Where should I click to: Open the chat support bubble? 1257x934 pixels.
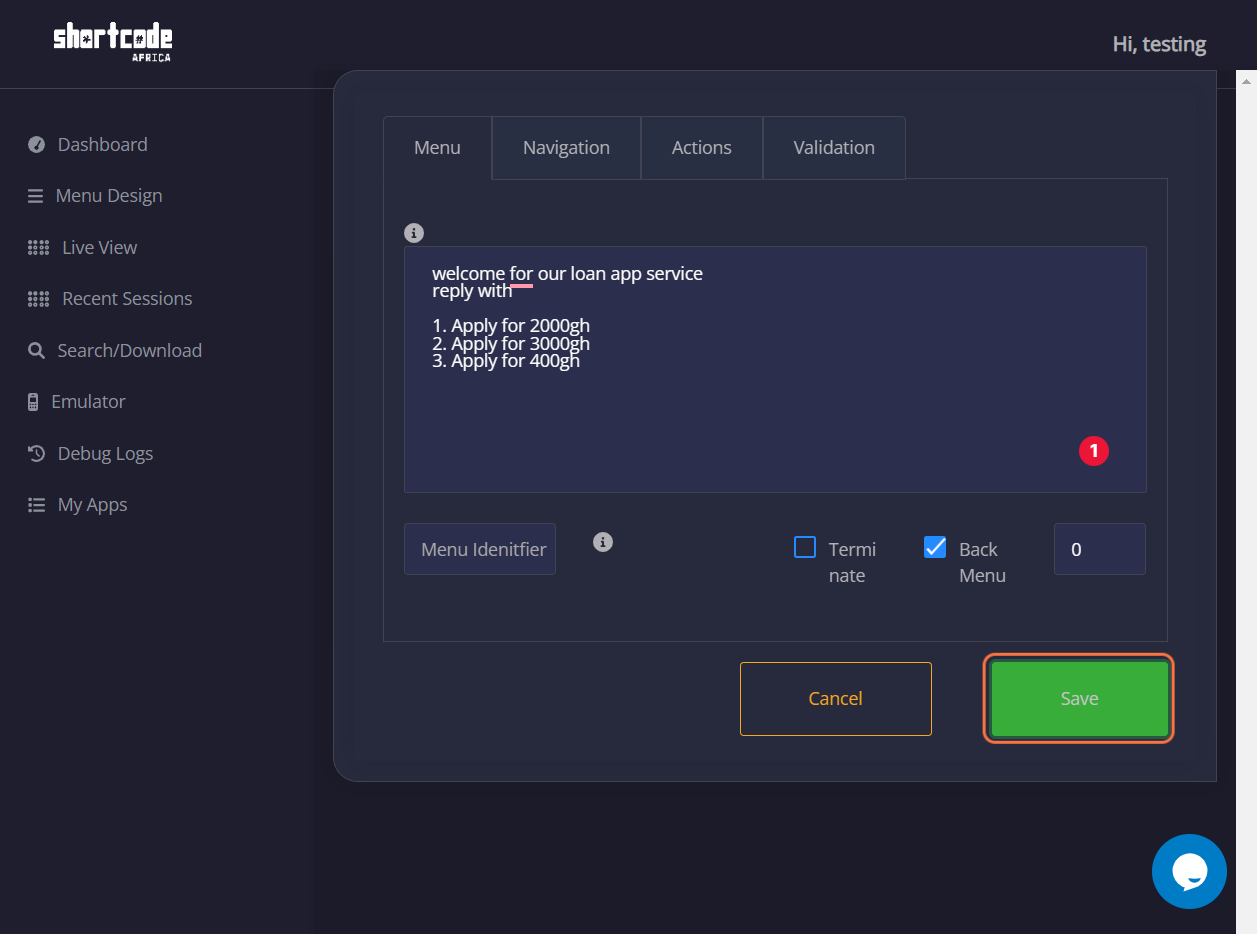(x=1189, y=871)
